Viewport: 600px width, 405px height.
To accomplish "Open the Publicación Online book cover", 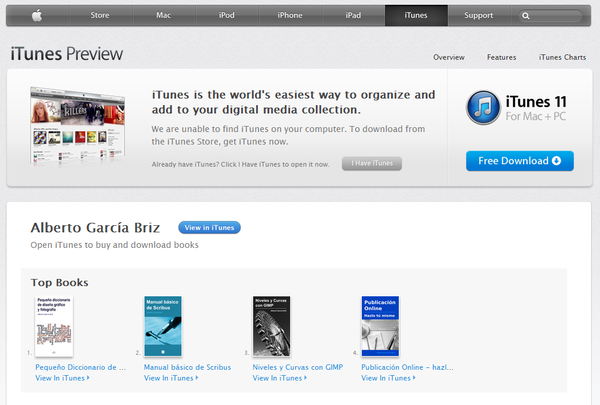I will pos(380,326).
